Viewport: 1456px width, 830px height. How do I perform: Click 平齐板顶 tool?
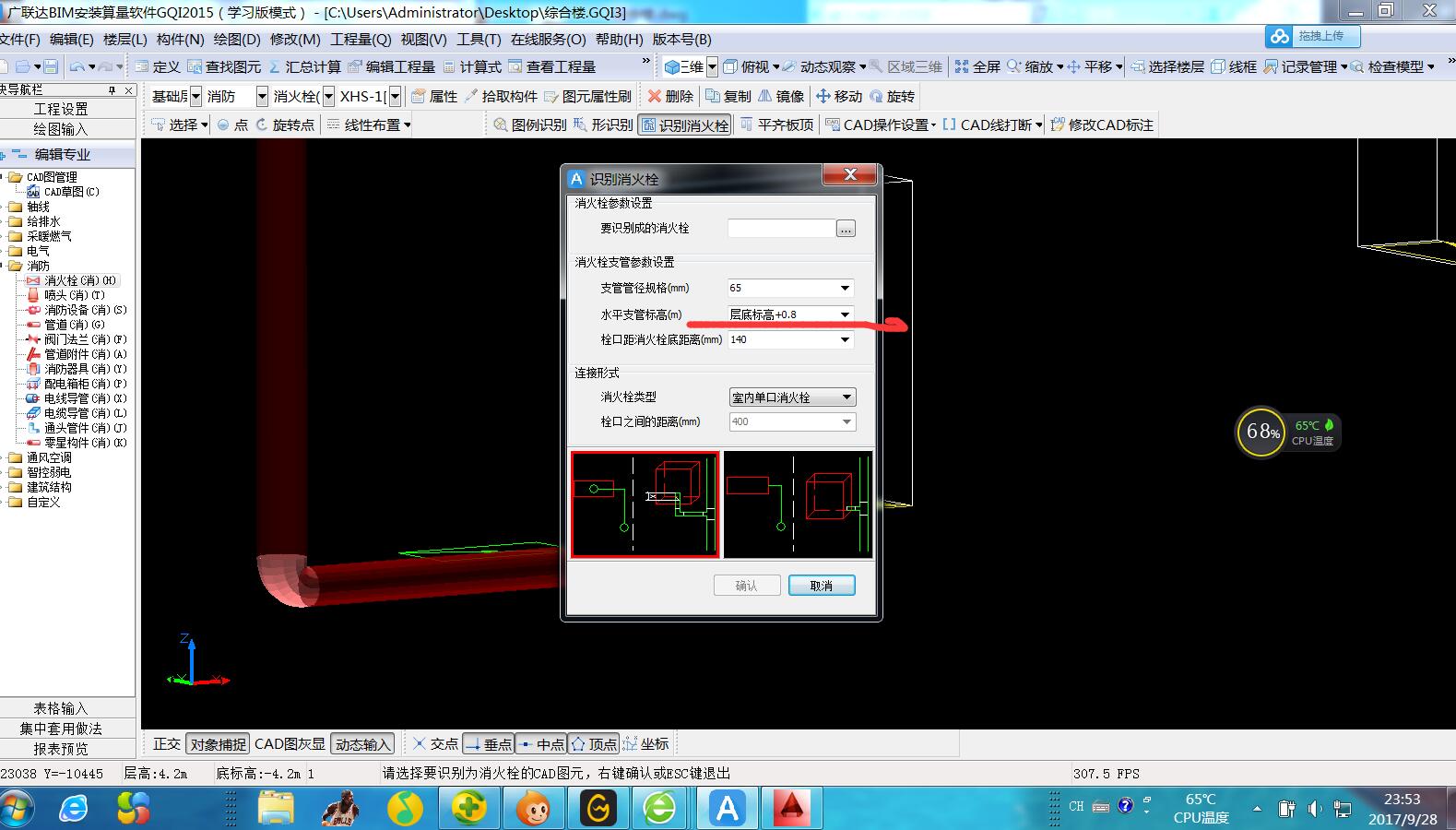(x=776, y=125)
